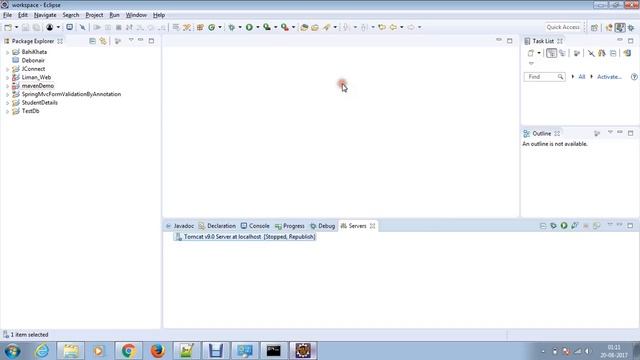Click the New file toolbar icon
Viewport: 640px width, 360px height.
point(8,27)
